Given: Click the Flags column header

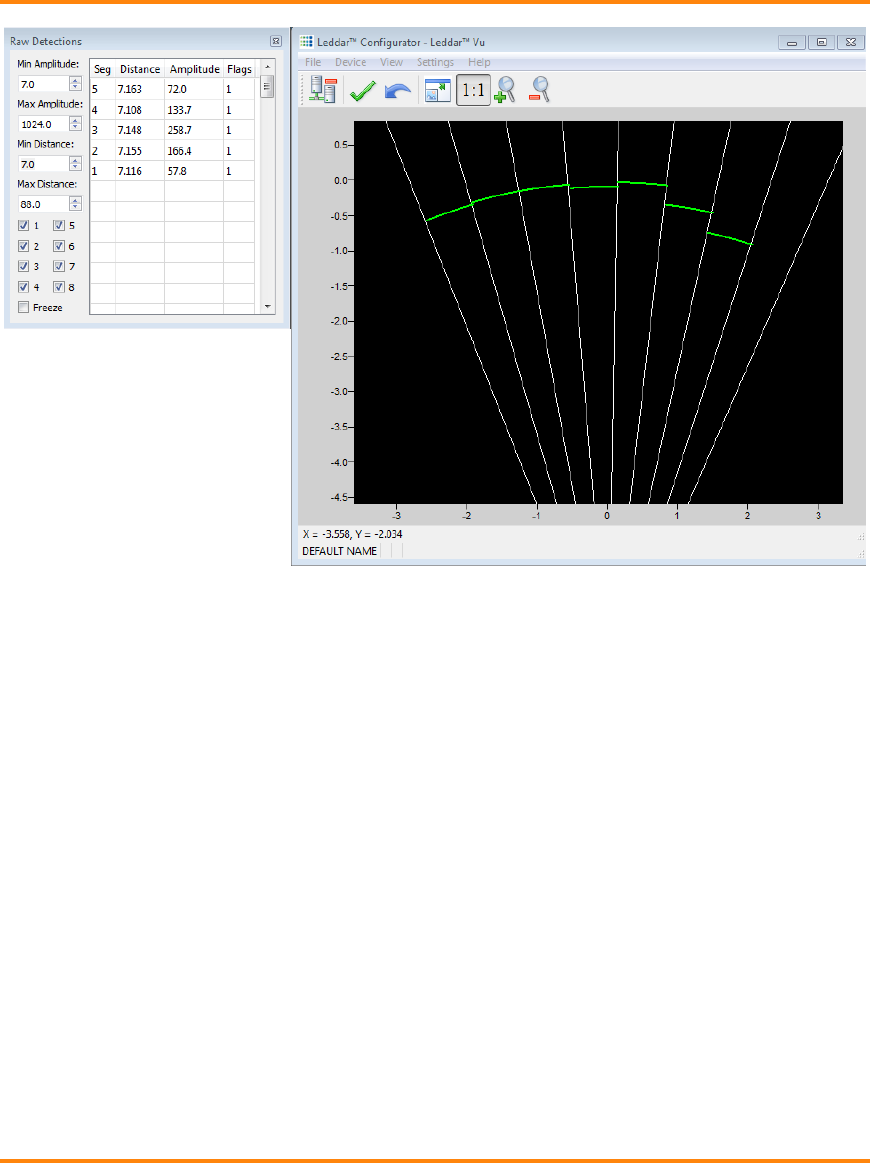Looking at the screenshot, I should click(x=239, y=69).
